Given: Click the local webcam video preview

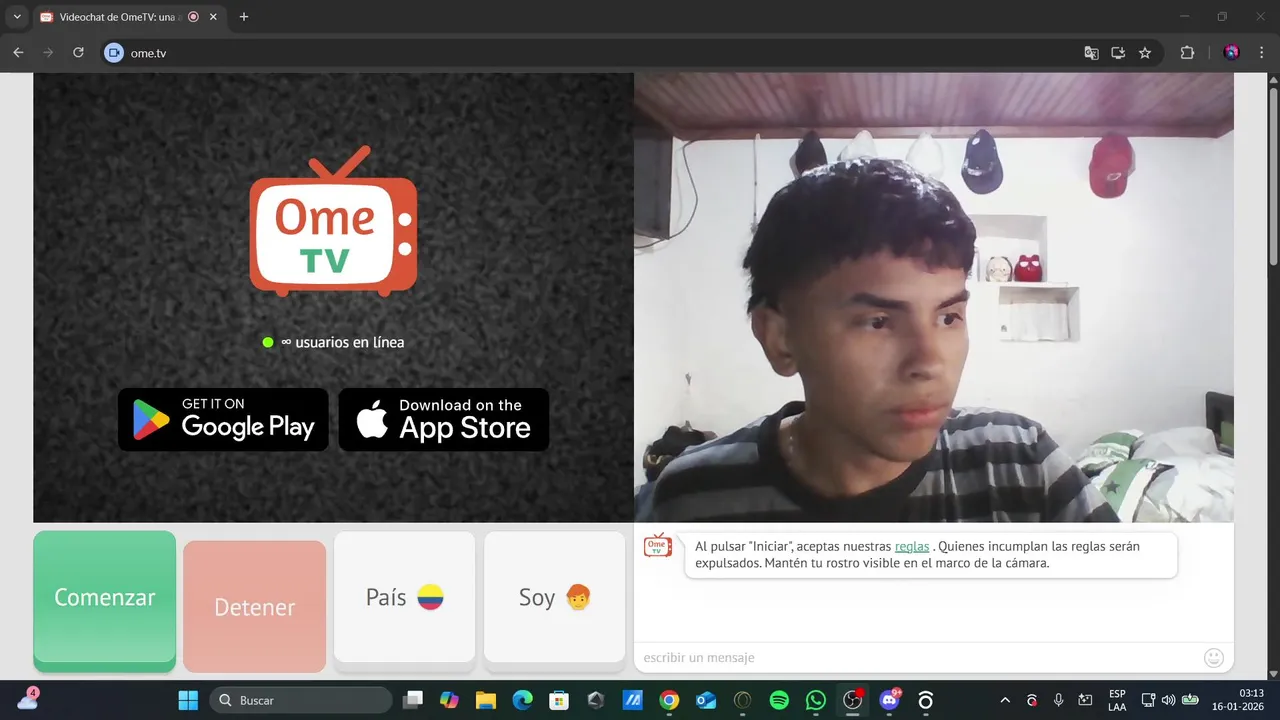Looking at the screenshot, I should (x=934, y=297).
